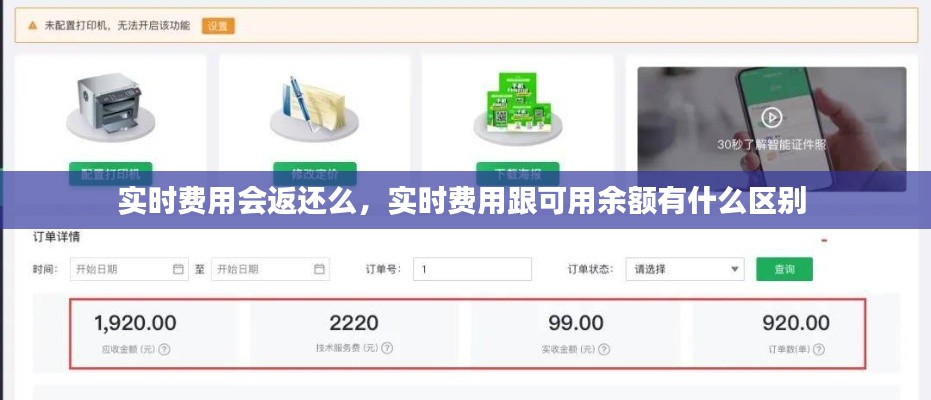Viewport: 931px width, 400px height.
Task: Click the warning triangle icon in banner
Action: 33,26
